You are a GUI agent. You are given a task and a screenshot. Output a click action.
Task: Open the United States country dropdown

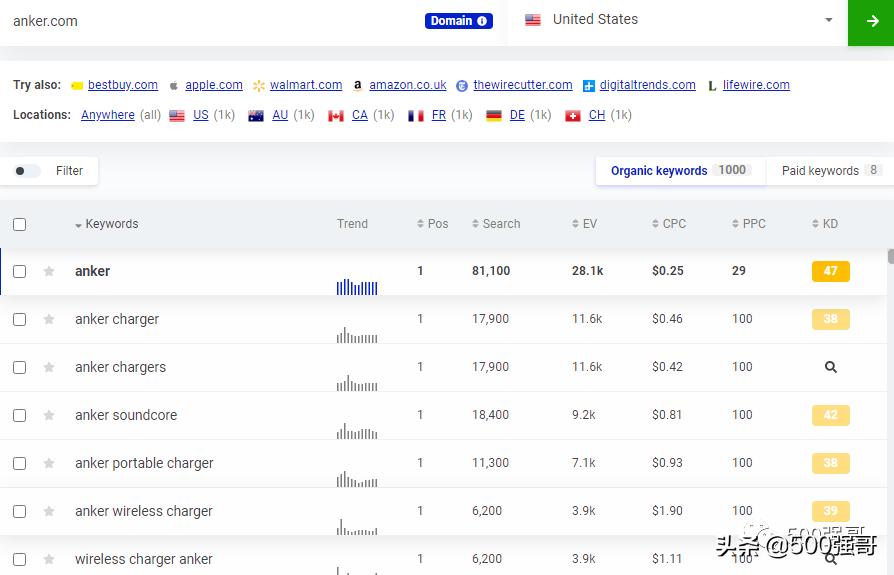pyautogui.click(x=678, y=20)
